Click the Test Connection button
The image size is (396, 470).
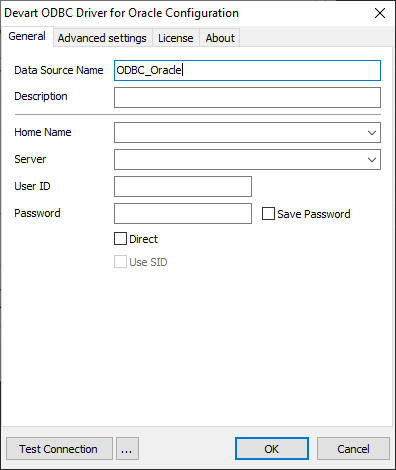click(x=59, y=449)
